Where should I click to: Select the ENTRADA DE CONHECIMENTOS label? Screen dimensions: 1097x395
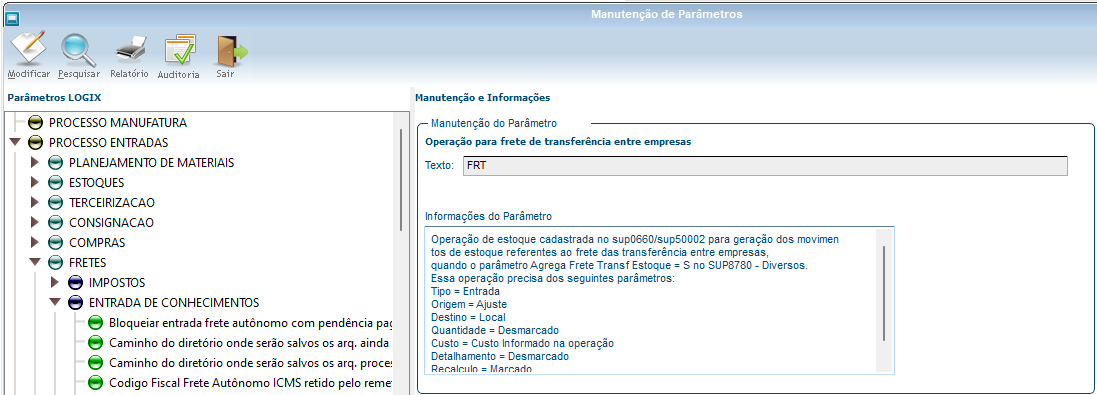tap(174, 303)
